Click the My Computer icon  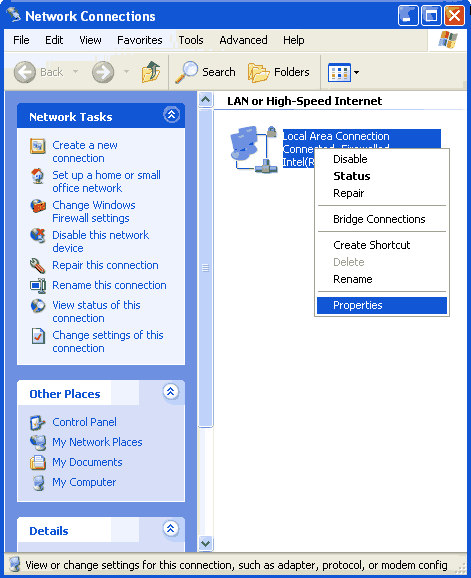38,483
